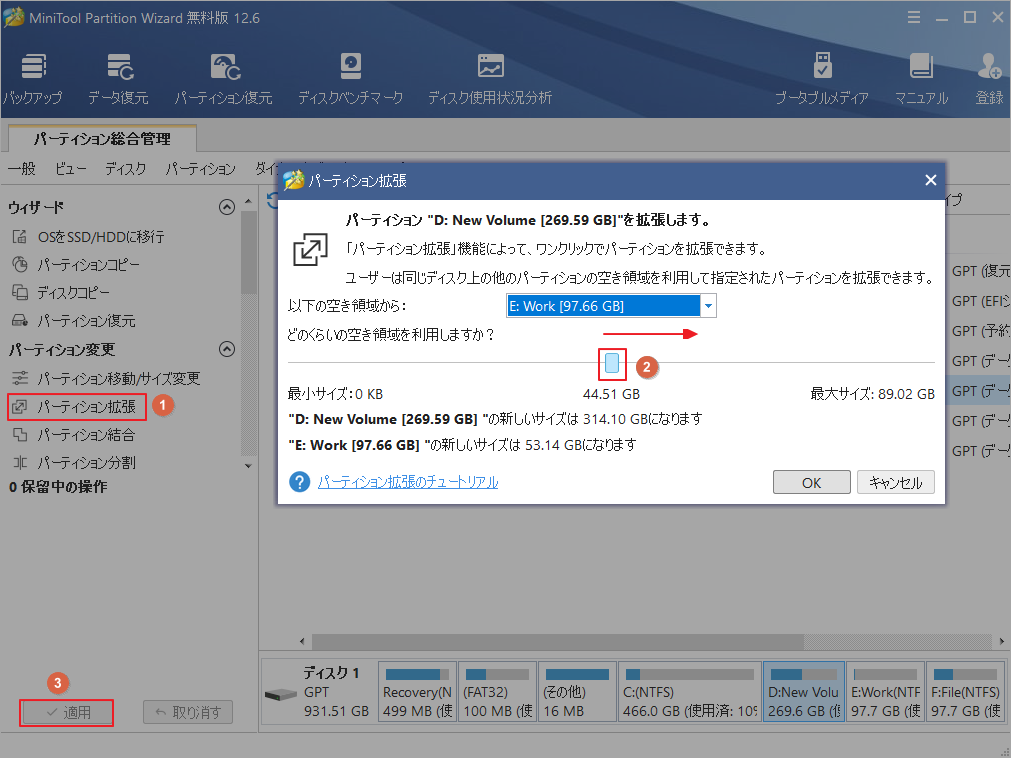Select the C:(NTFS) 466.0 GB partition
This screenshot has height=758, width=1011.
coord(690,692)
